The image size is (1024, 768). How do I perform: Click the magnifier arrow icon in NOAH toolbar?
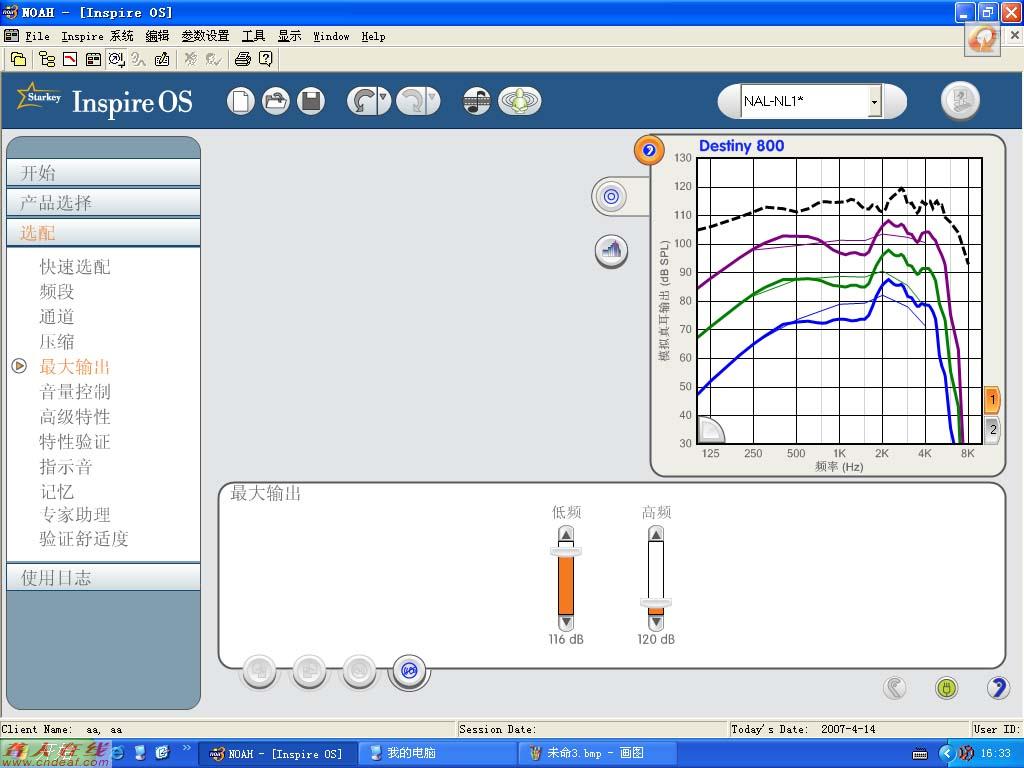click(116, 59)
